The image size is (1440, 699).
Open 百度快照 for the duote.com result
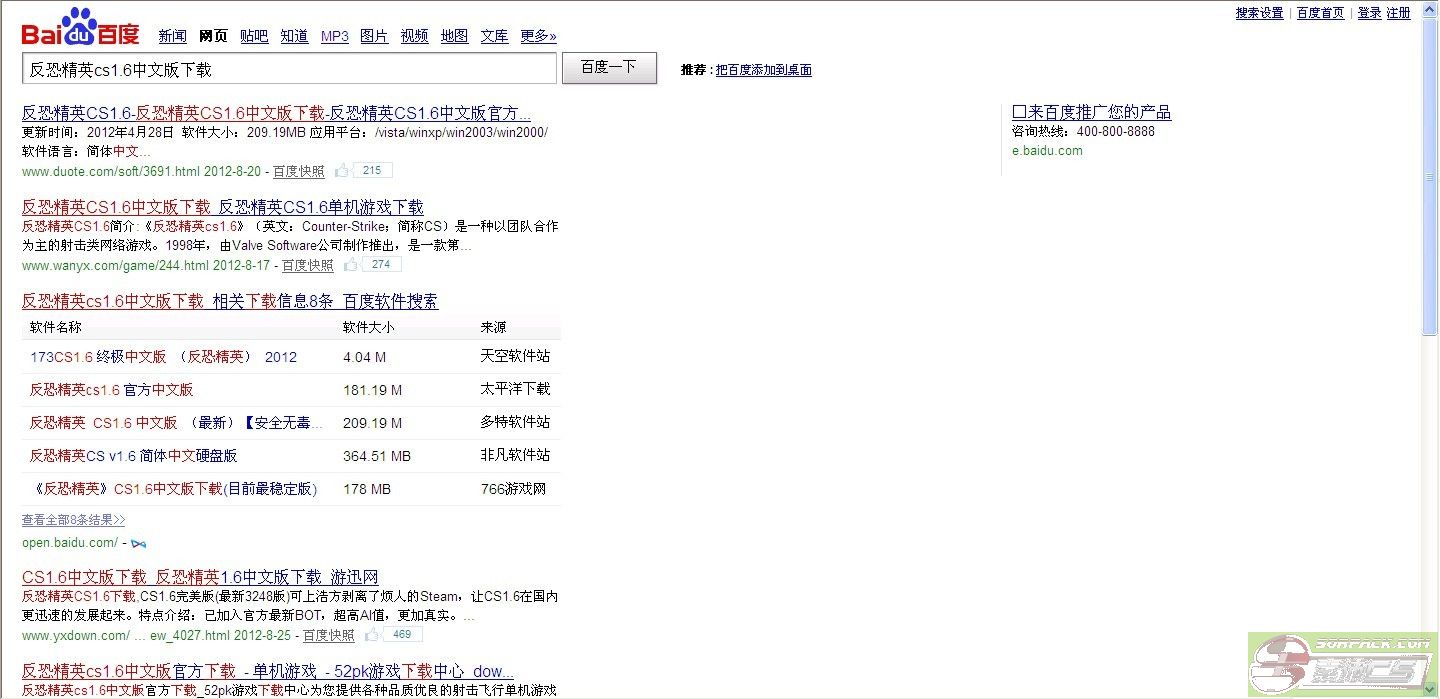(x=299, y=171)
